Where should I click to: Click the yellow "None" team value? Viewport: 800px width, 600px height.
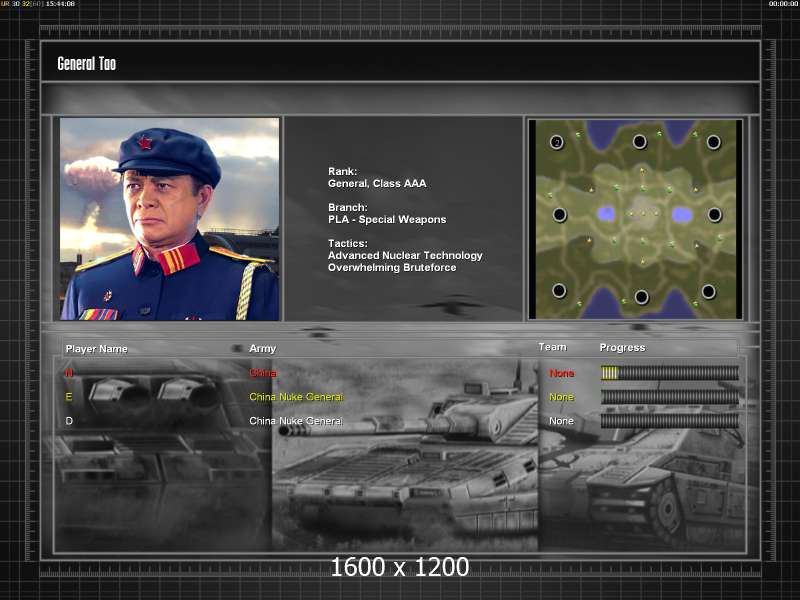point(561,397)
